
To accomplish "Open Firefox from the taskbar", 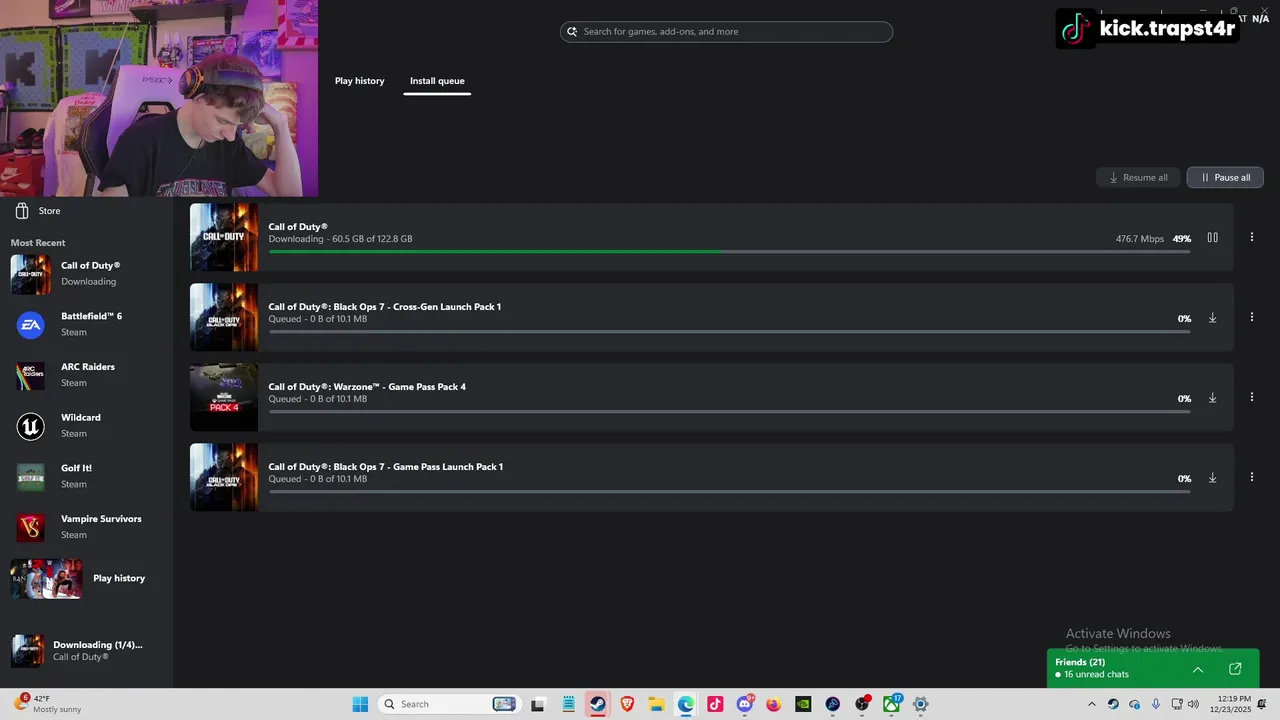I will [x=773, y=704].
